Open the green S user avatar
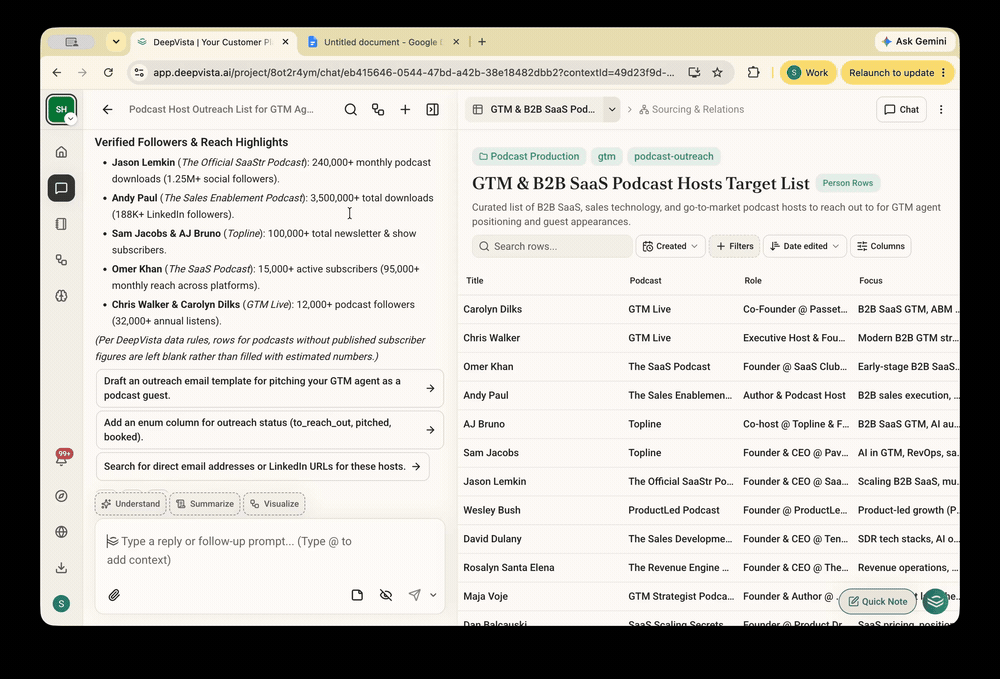1000x679 pixels. pyautogui.click(x=61, y=604)
